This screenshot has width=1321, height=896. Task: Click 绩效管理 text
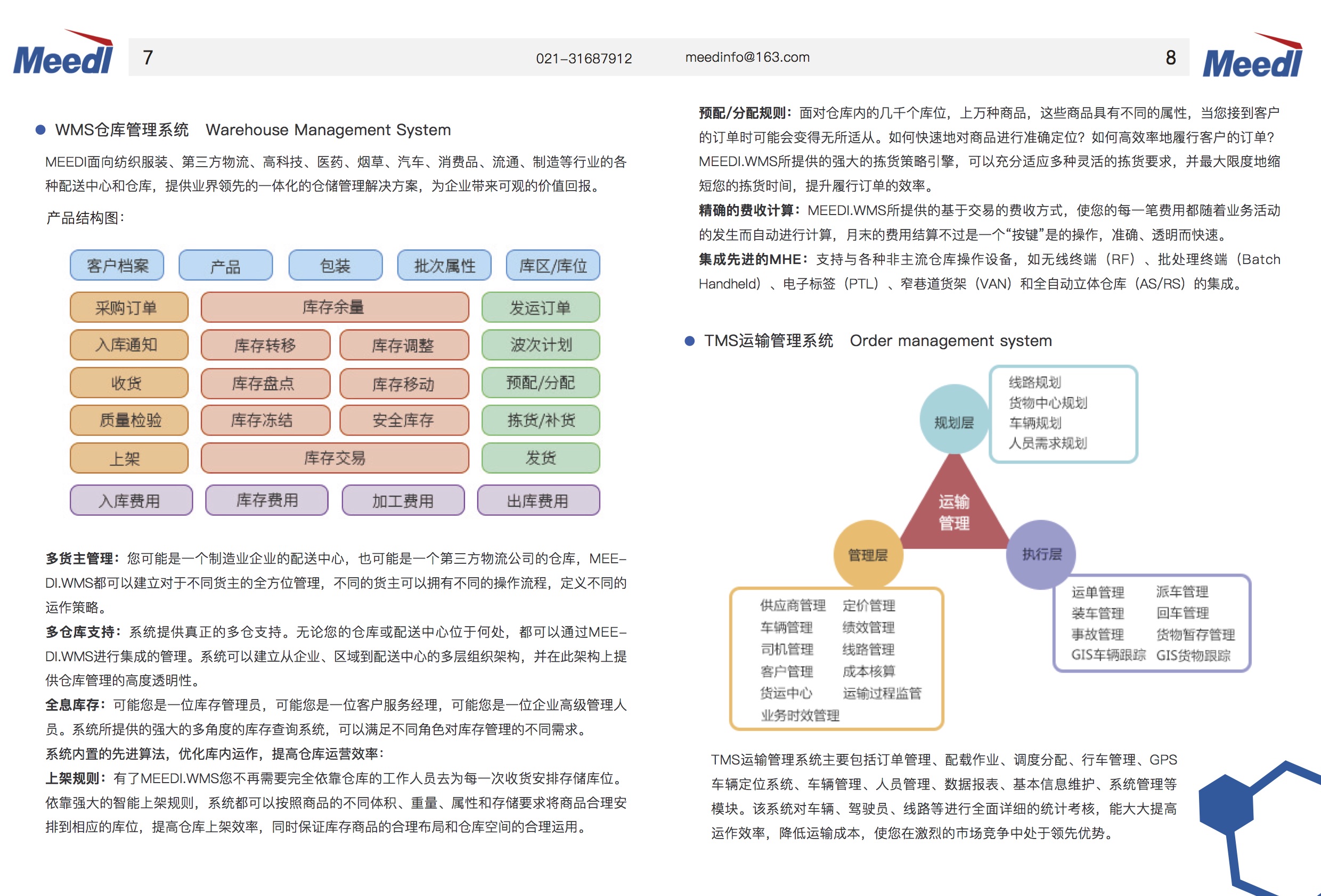pyautogui.click(x=869, y=628)
